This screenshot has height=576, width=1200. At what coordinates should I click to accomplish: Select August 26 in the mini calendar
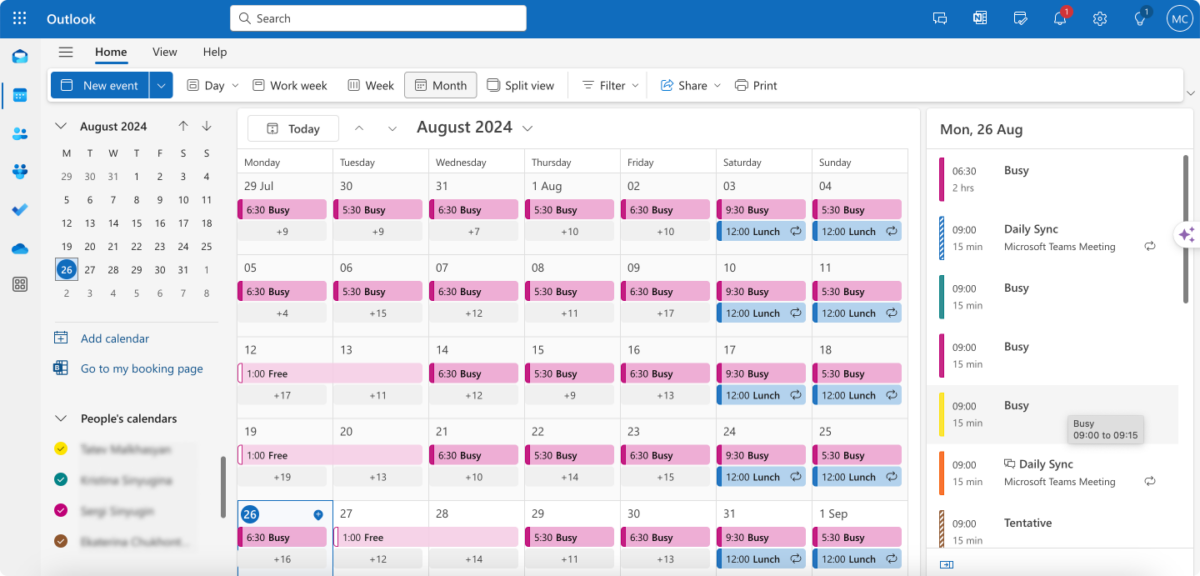(66, 269)
